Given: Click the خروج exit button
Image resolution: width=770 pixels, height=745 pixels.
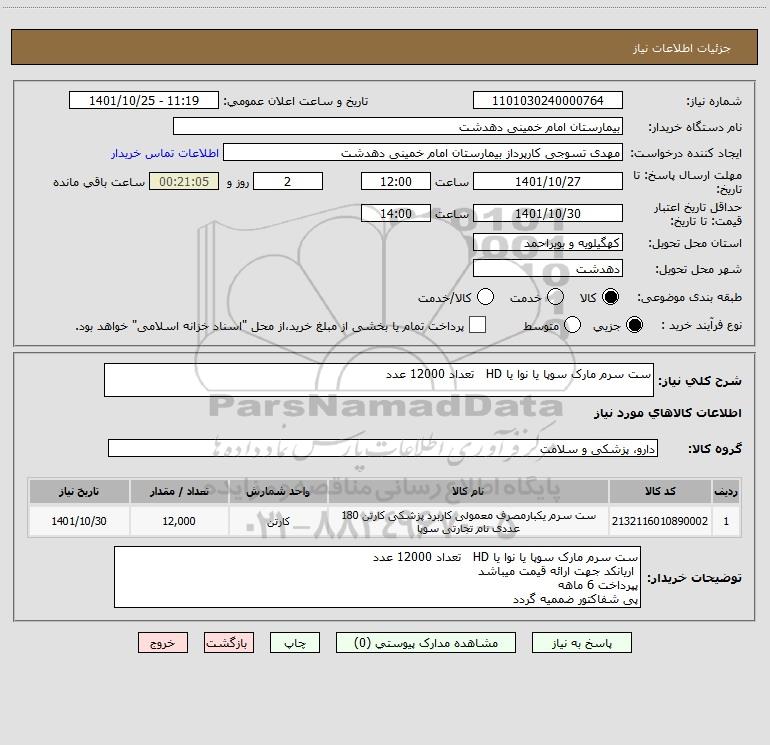Looking at the screenshot, I should [163, 643].
